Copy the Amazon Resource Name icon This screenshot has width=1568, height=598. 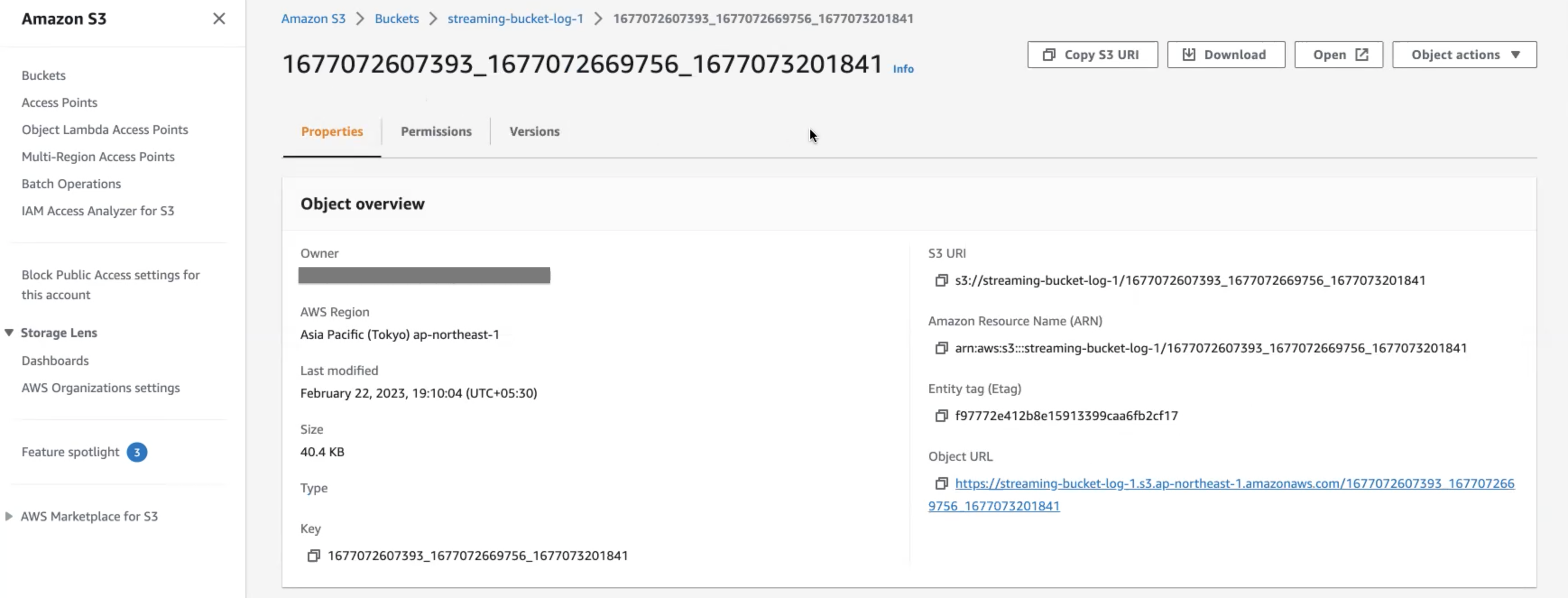(x=941, y=348)
